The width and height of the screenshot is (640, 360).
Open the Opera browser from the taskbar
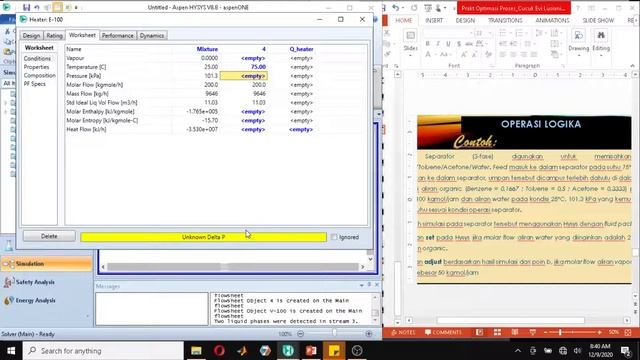pyautogui.click(x=219, y=351)
